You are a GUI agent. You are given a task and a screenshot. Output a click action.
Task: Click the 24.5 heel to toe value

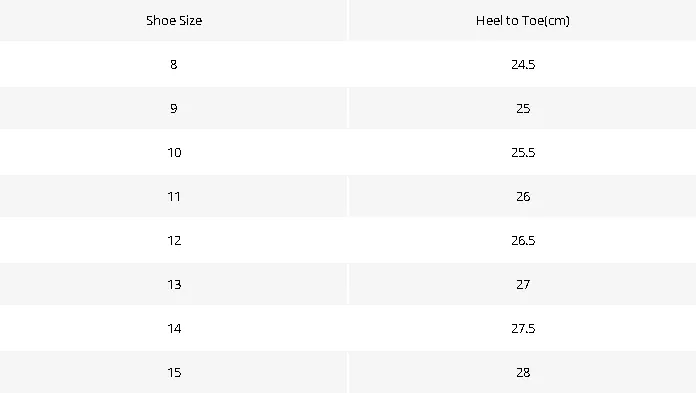(x=523, y=64)
